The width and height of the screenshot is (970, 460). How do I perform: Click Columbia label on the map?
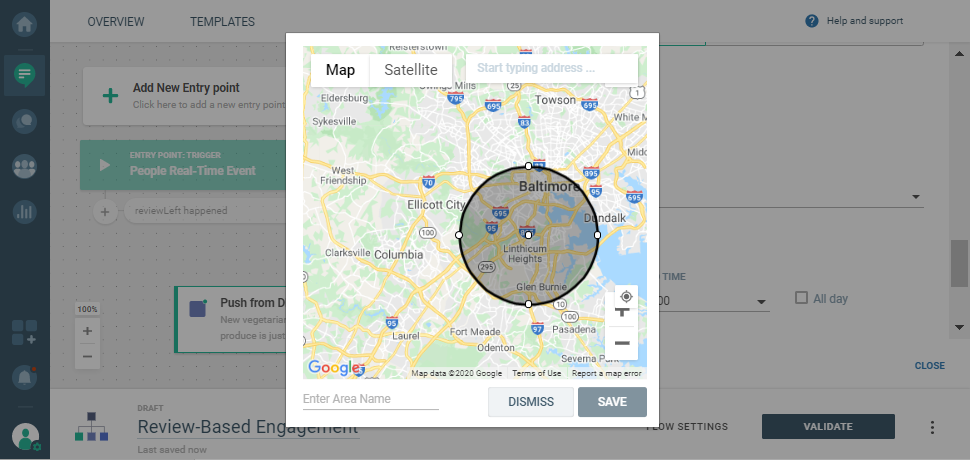399,255
